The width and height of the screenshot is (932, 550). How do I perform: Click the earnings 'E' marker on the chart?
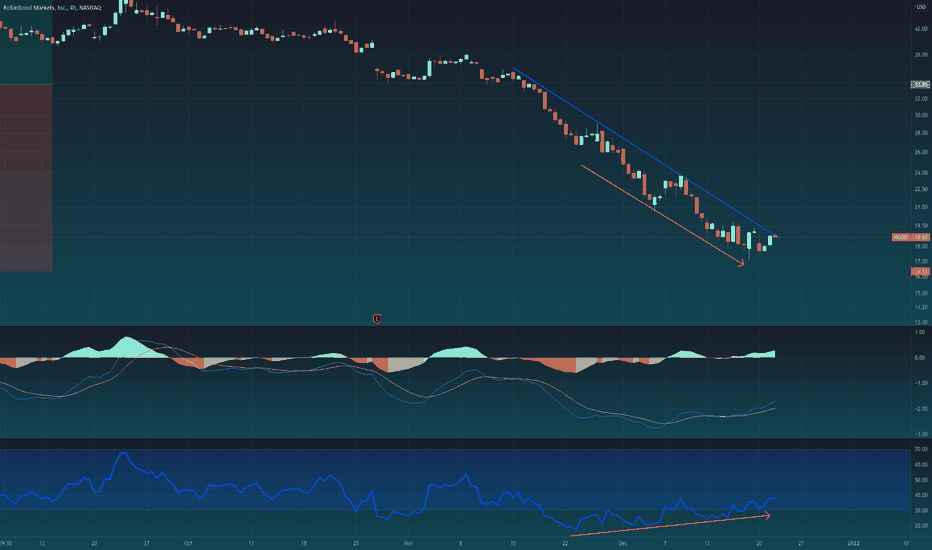point(377,319)
